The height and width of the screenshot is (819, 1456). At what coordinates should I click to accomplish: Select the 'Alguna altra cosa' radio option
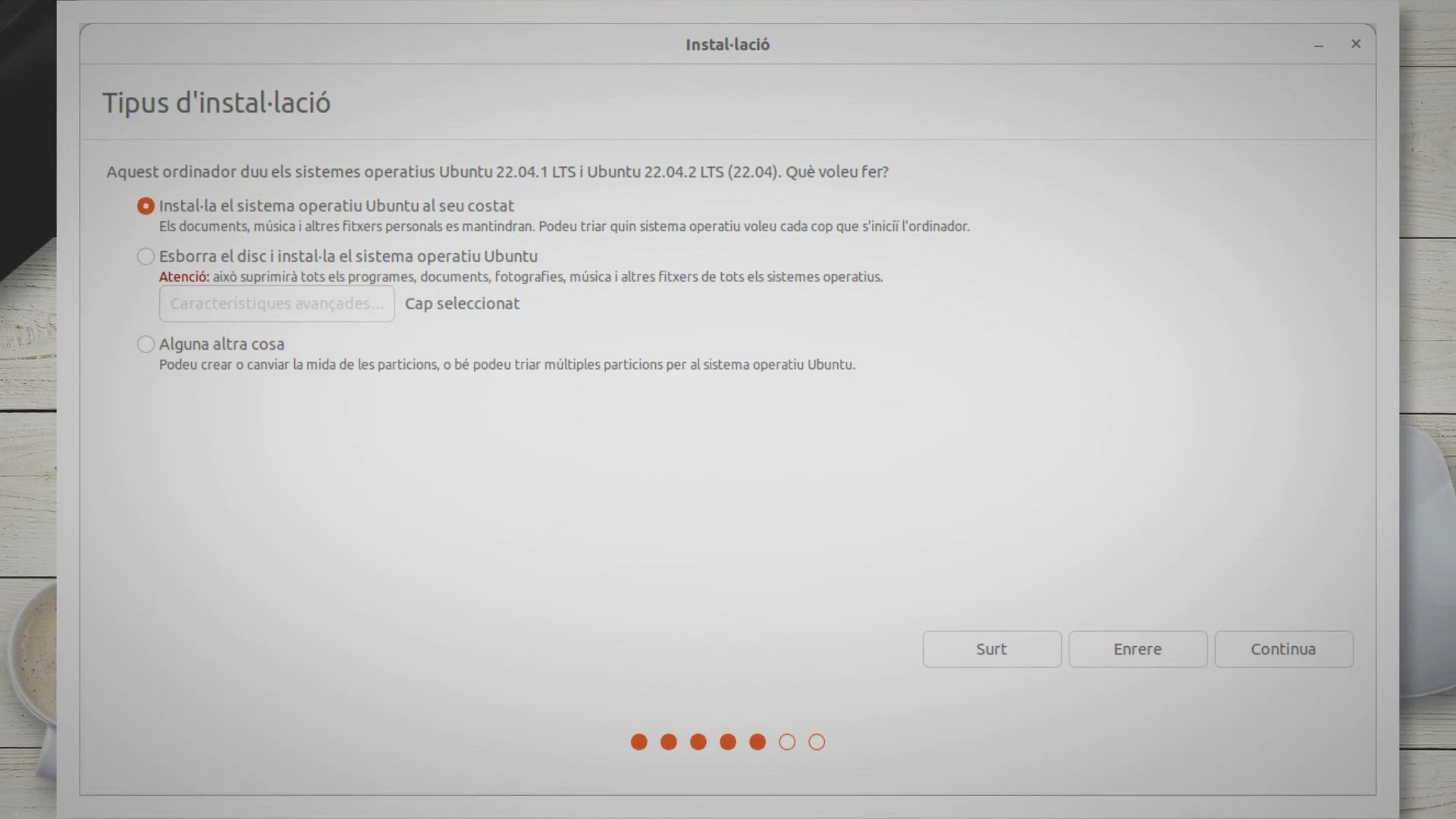point(146,344)
